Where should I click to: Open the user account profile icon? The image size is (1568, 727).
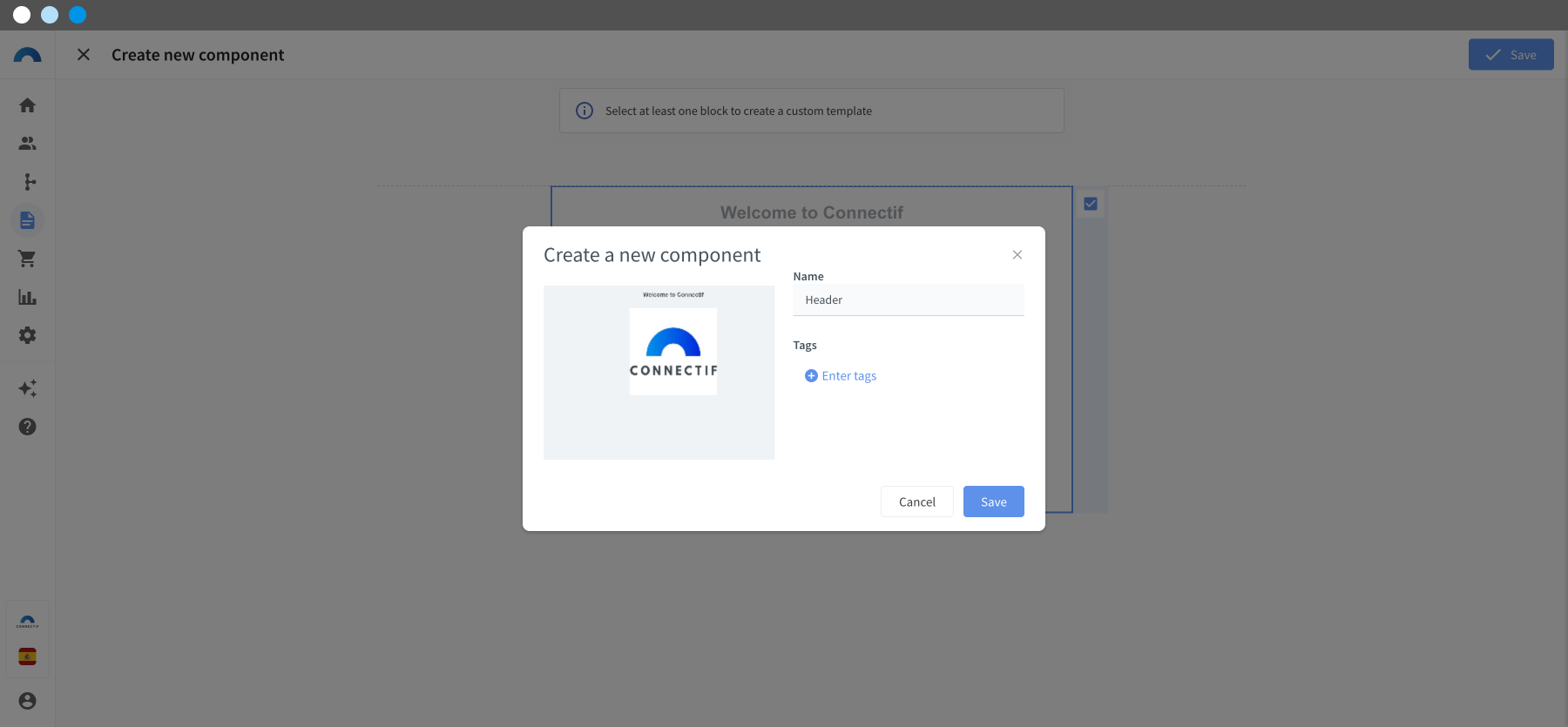point(27,701)
